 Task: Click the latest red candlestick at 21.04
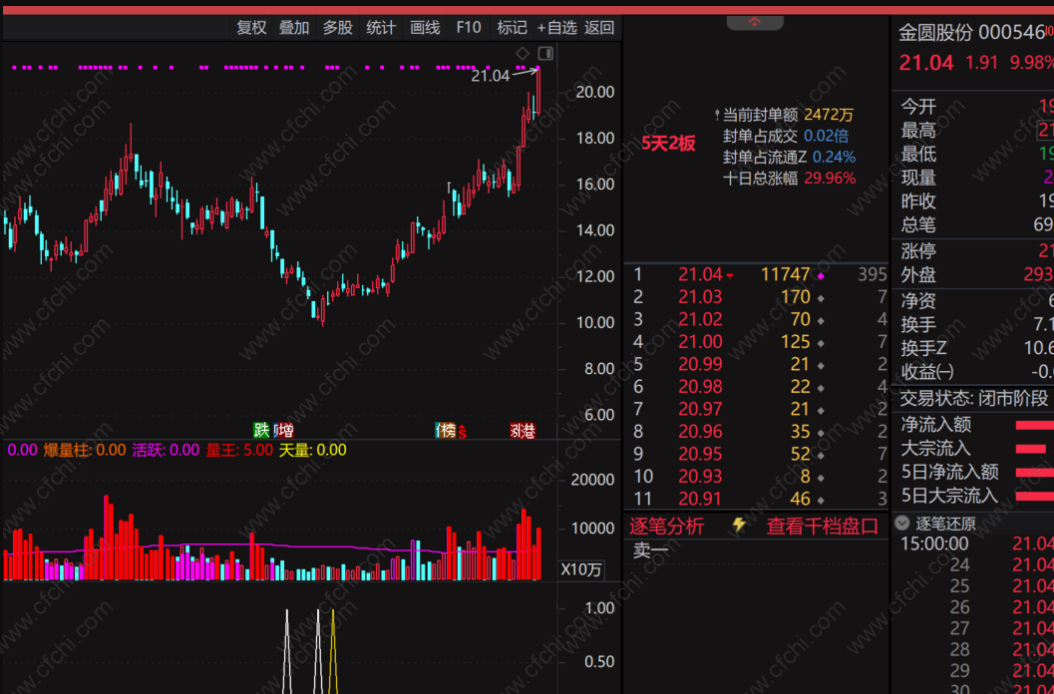(538, 90)
